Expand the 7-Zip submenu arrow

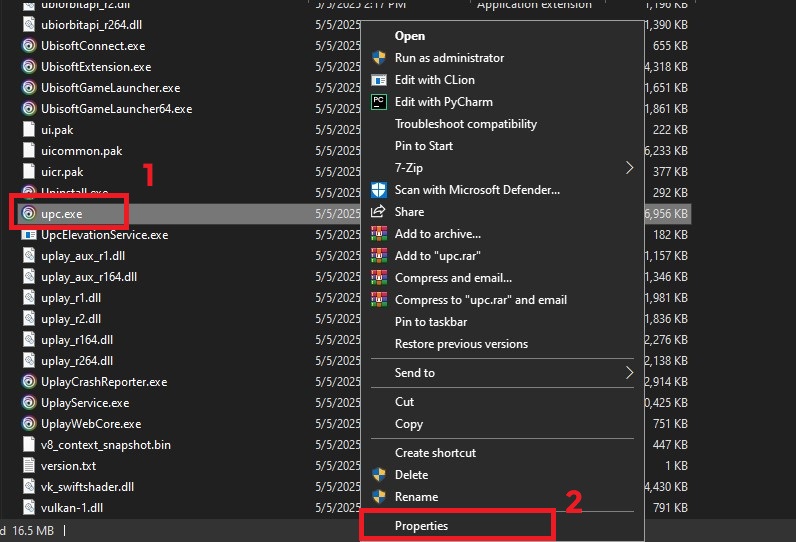629,168
